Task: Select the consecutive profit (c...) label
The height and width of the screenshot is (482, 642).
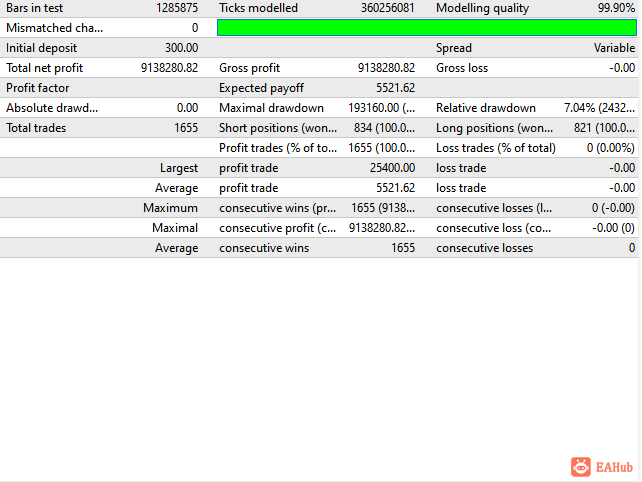Action: [278, 229]
